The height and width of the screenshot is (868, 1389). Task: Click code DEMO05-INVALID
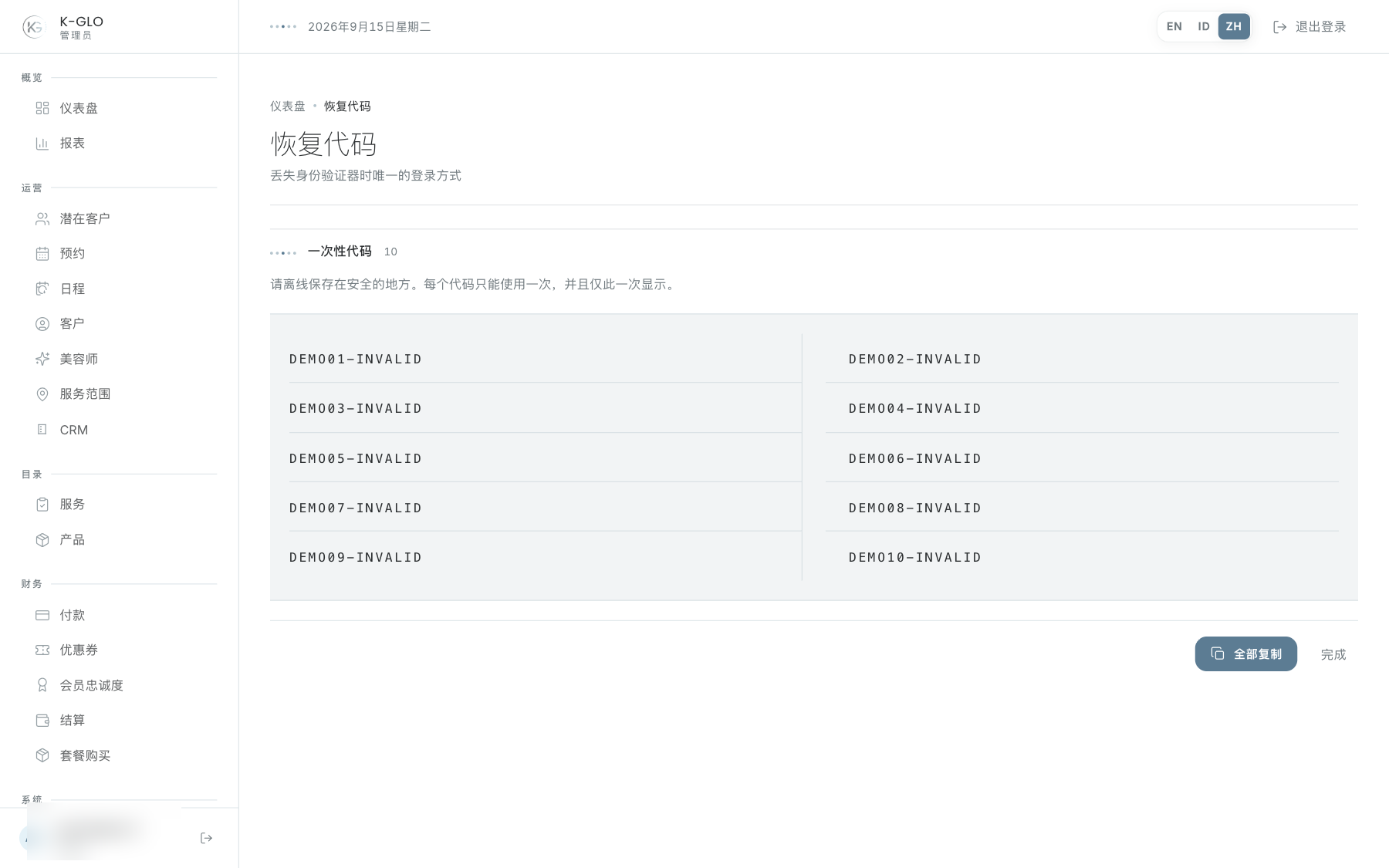356,458
